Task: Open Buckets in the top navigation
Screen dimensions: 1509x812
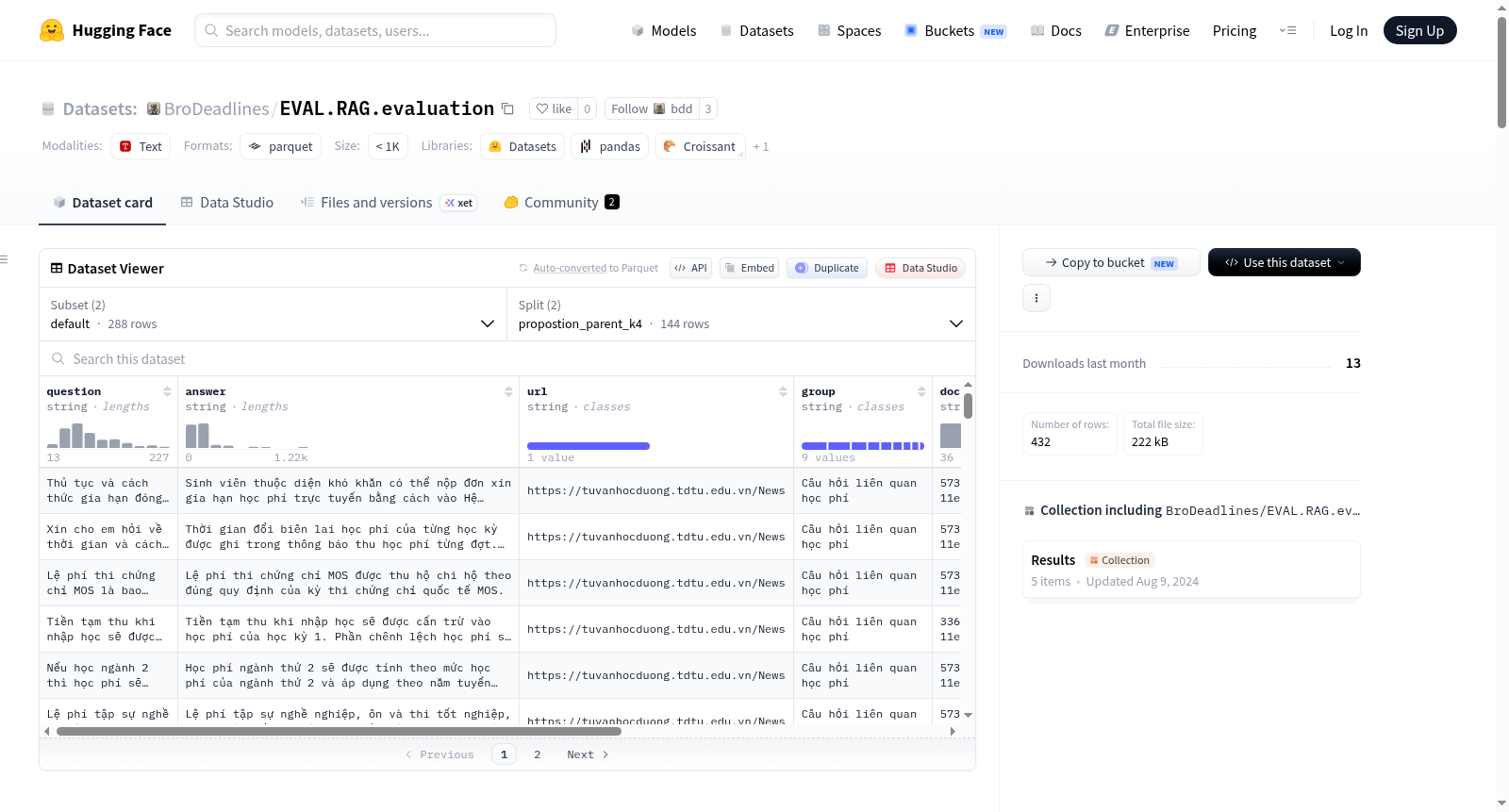Action: [955, 30]
